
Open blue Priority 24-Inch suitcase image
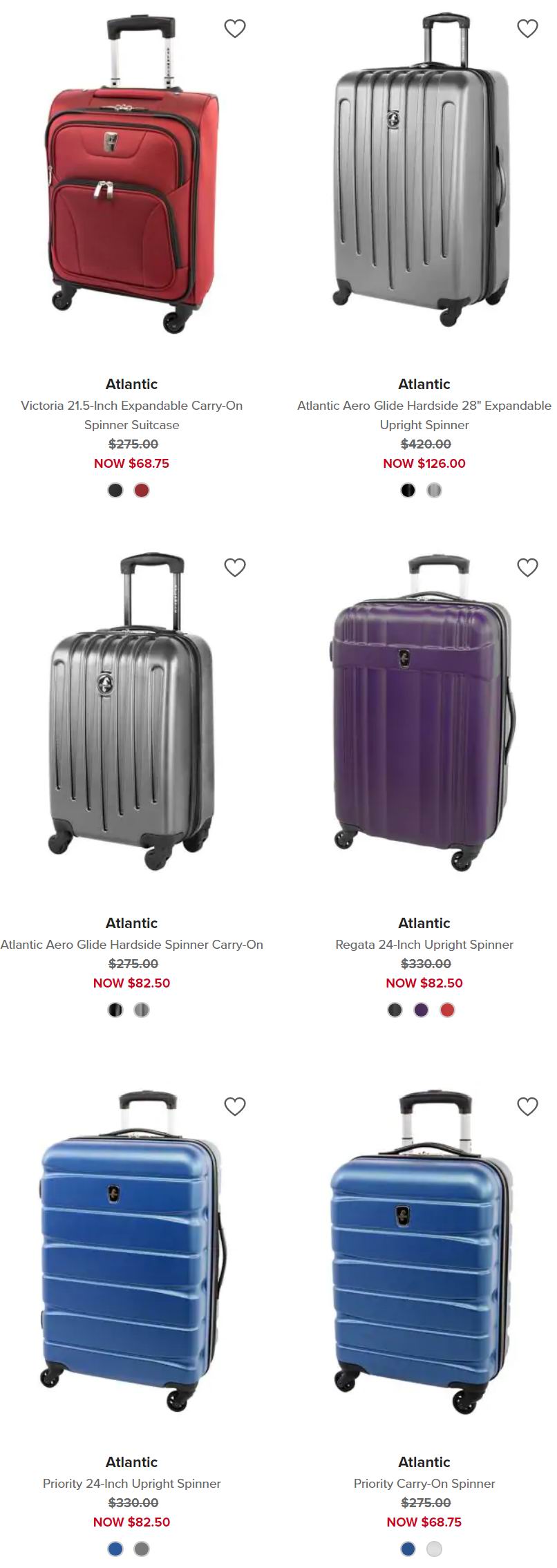pyautogui.click(x=132, y=1251)
